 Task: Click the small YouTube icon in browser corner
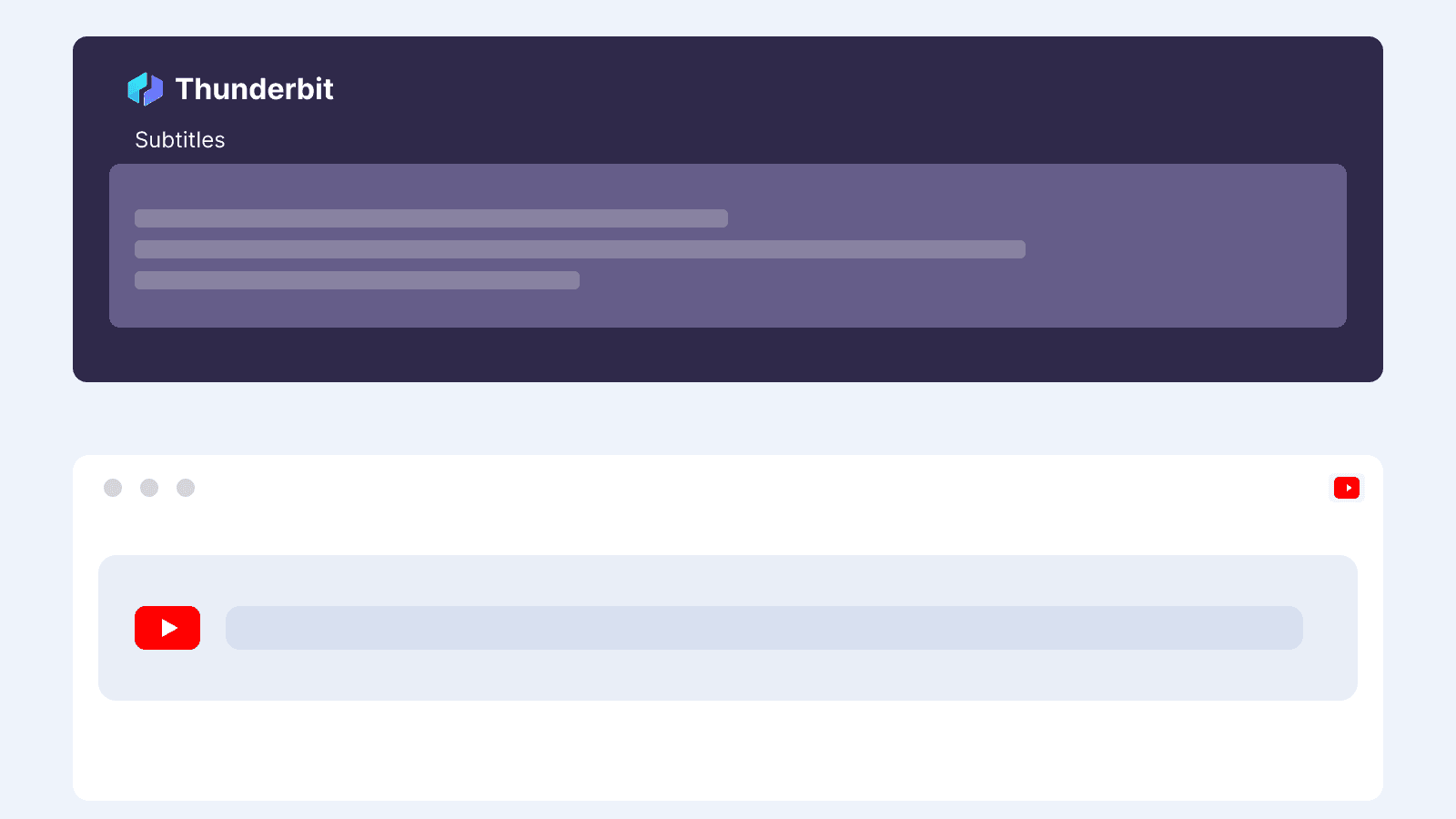[1347, 488]
